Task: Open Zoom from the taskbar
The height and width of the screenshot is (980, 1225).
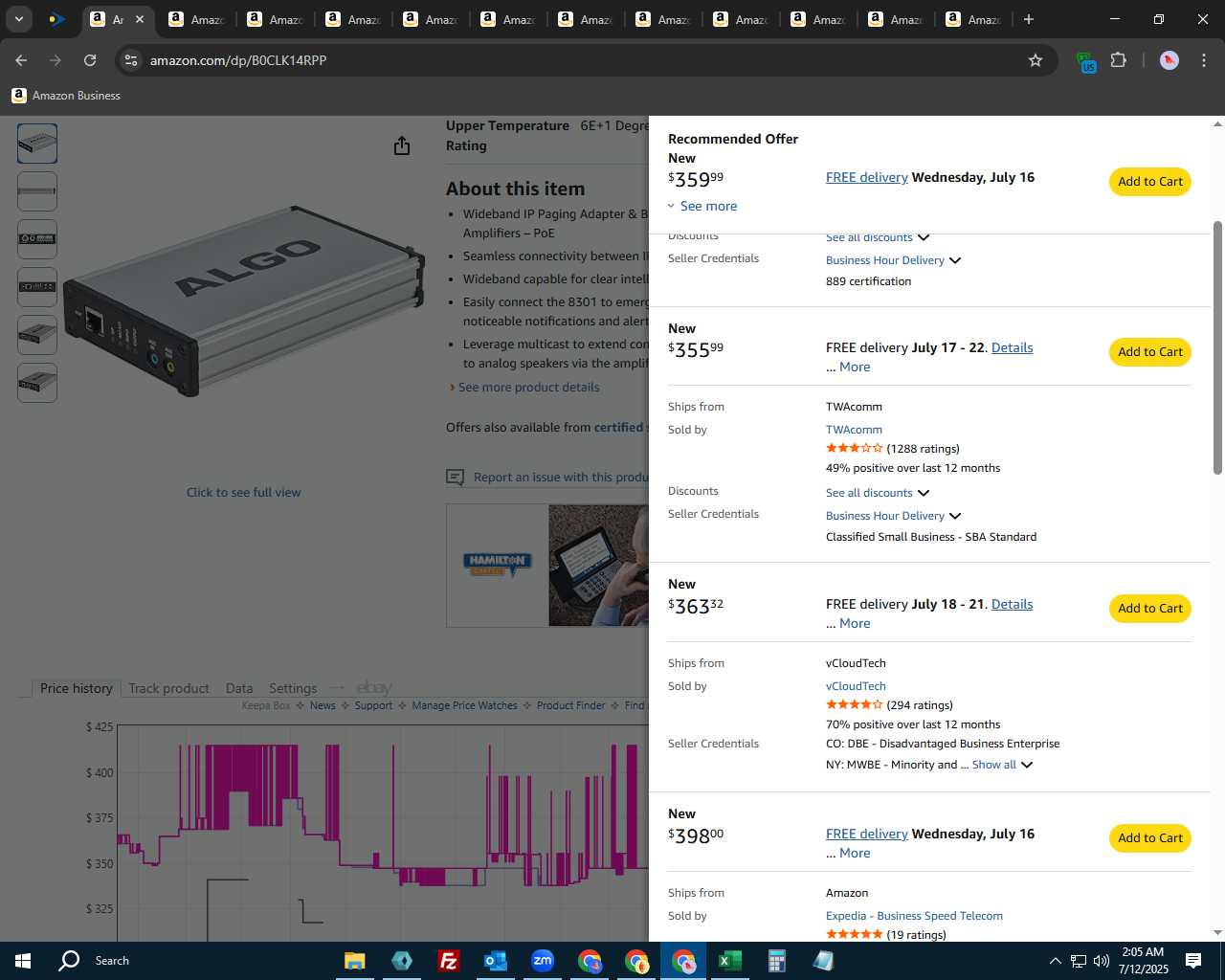Action: coord(543,961)
